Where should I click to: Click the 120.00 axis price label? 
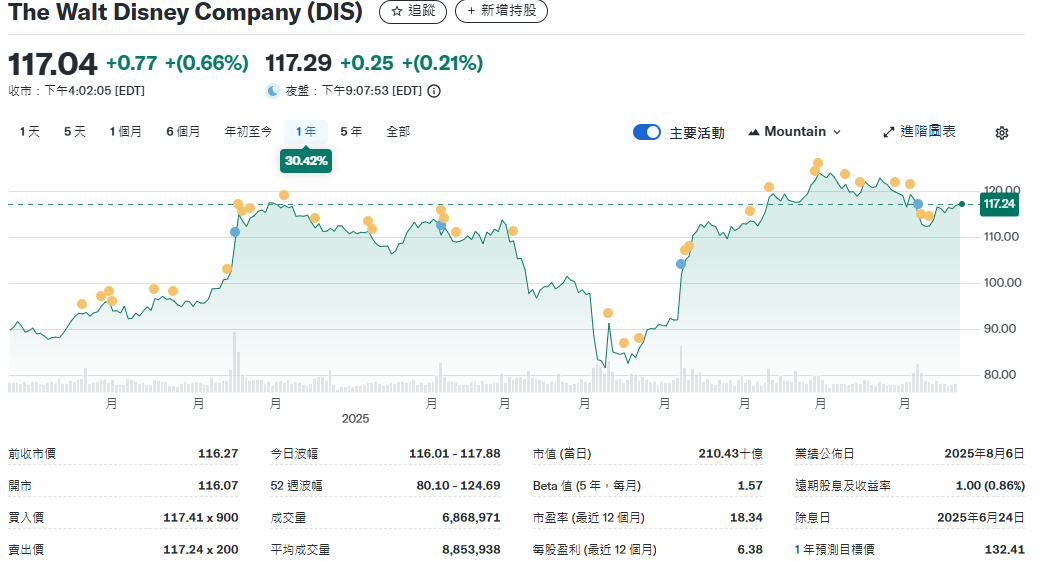[x=1002, y=189]
